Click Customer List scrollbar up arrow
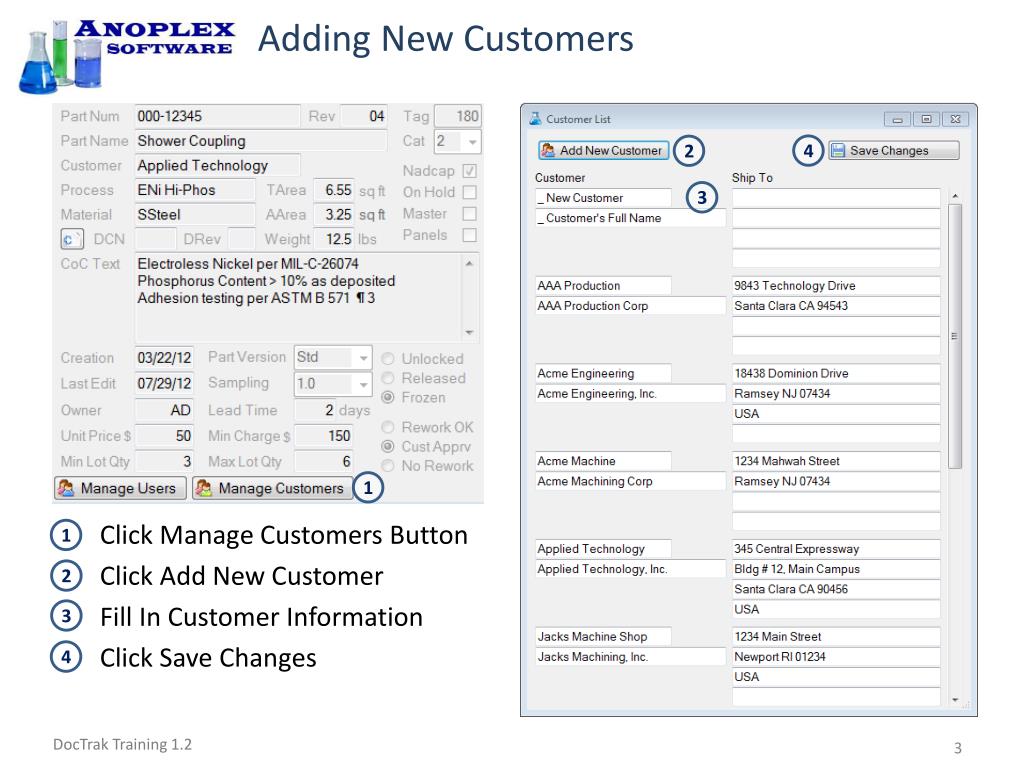1024x768 pixels. [955, 196]
